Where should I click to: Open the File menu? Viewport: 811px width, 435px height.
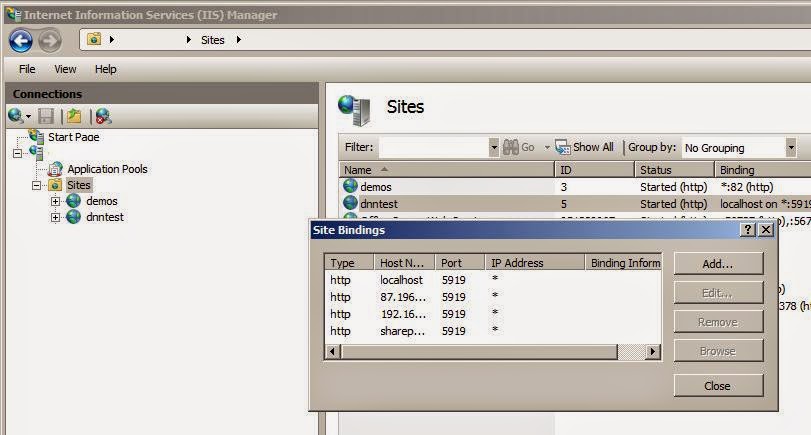[27, 69]
